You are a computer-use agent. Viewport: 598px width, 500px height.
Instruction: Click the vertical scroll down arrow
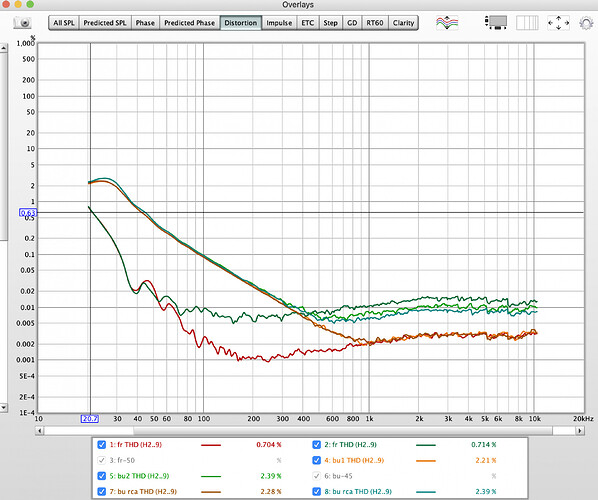3,408
